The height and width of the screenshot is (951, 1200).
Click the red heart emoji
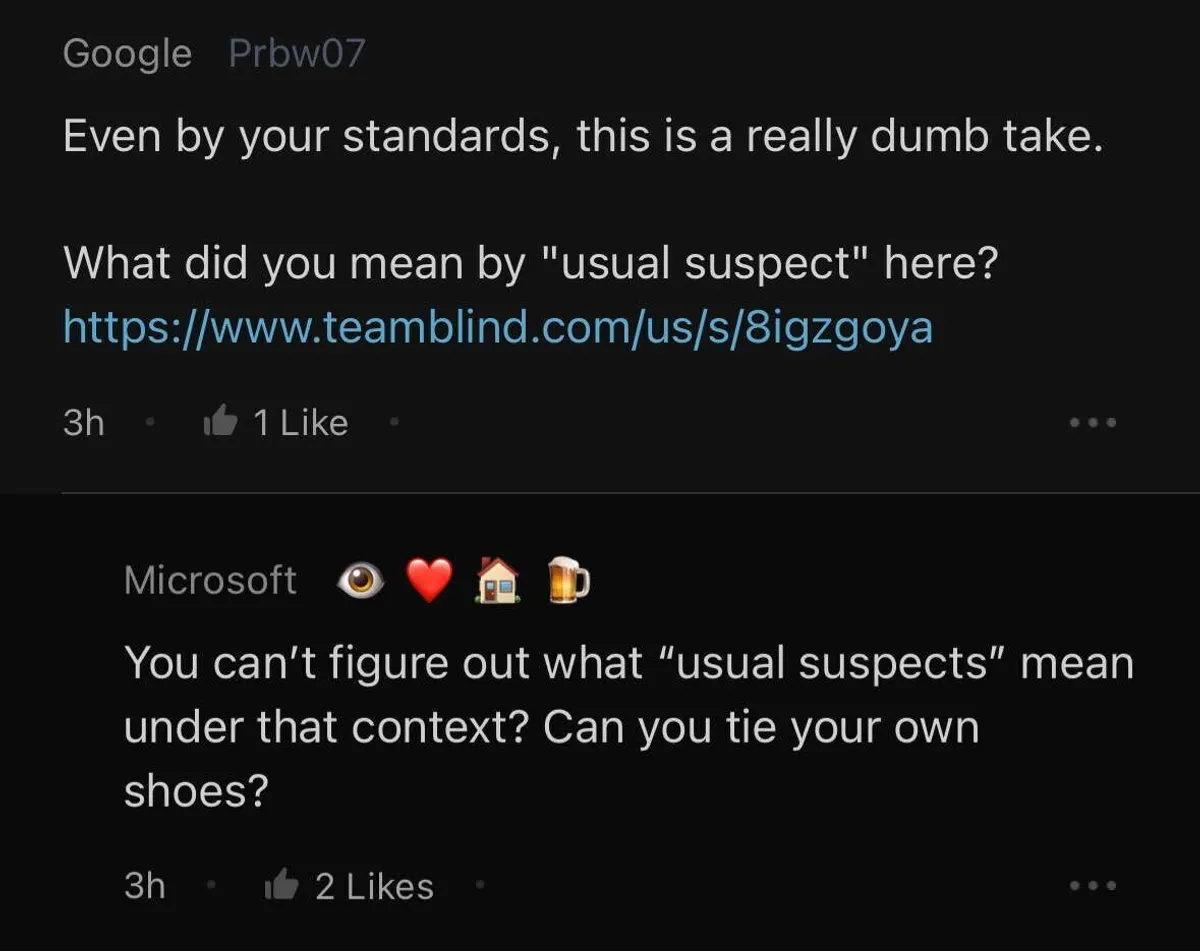pos(430,581)
